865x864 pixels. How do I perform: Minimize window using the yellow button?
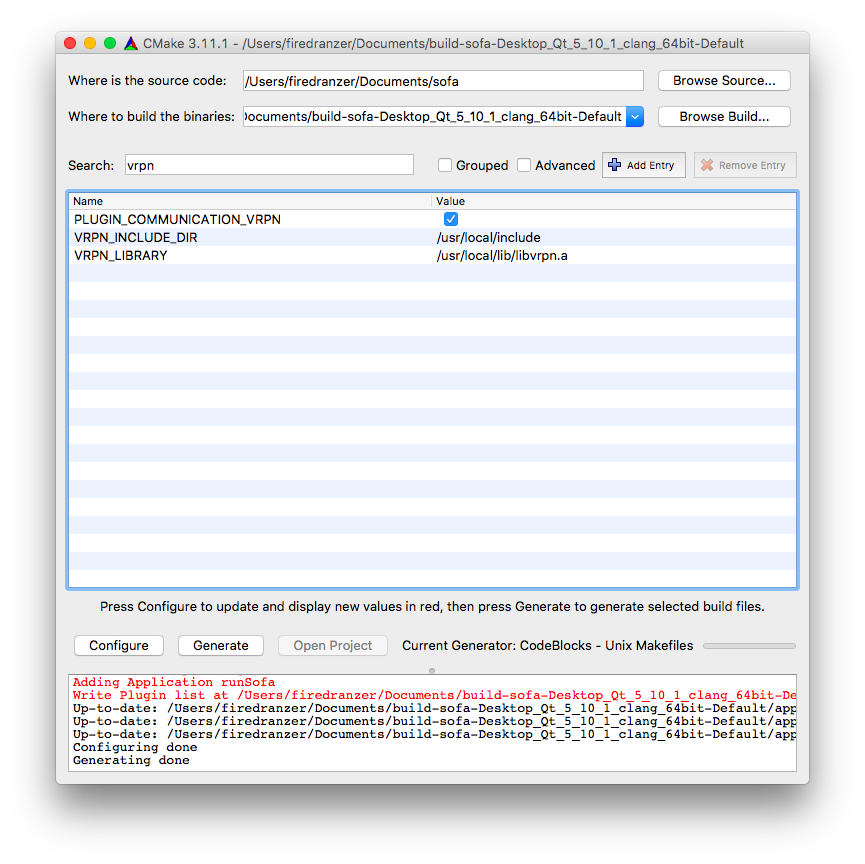click(x=90, y=43)
